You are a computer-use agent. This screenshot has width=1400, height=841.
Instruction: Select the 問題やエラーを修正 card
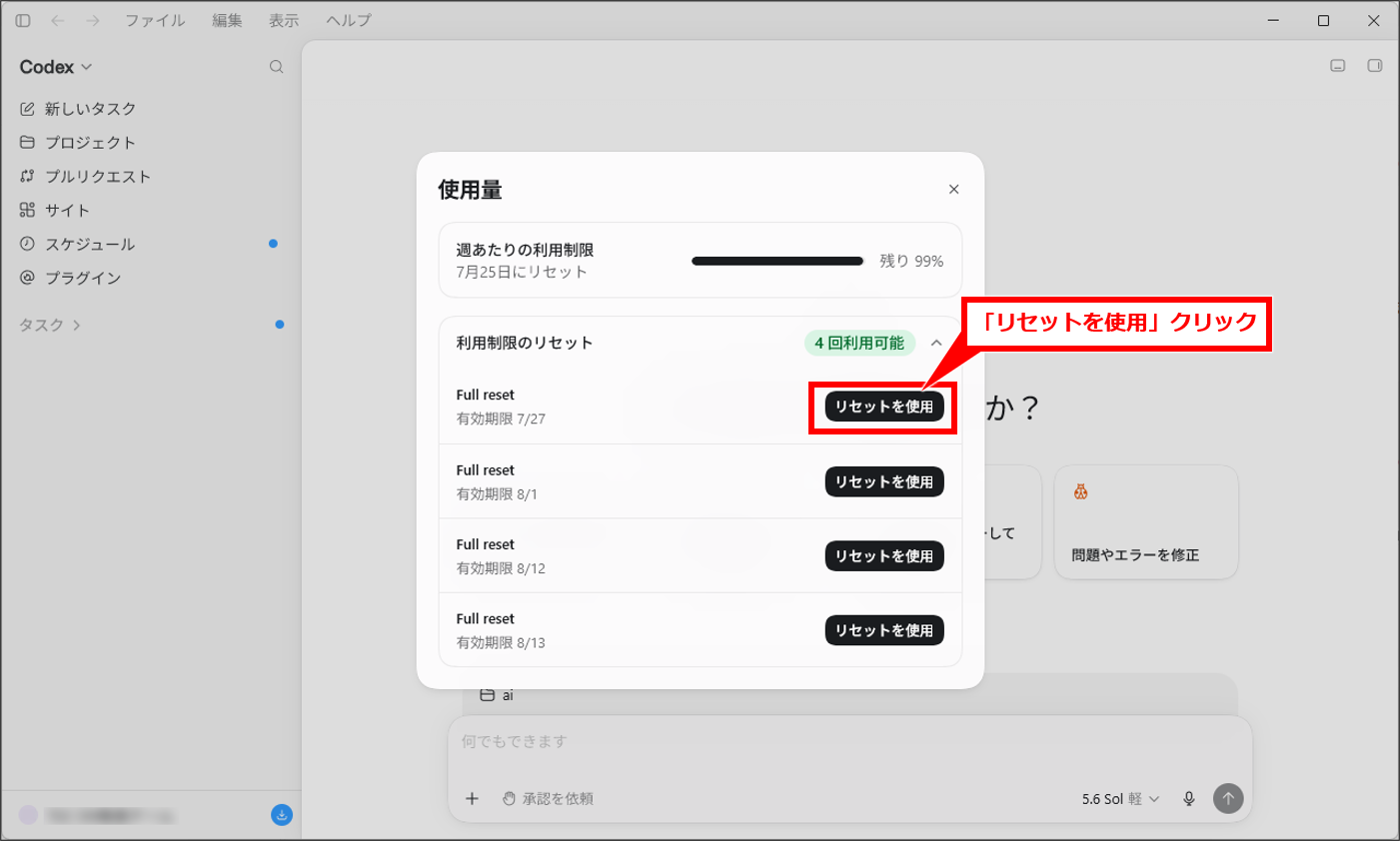pyautogui.click(x=1146, y=521)
